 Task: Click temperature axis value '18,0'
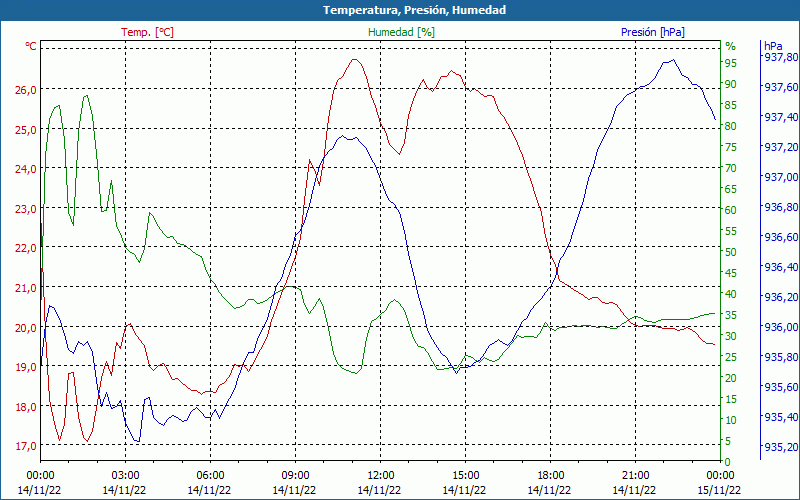pos(26,407)
